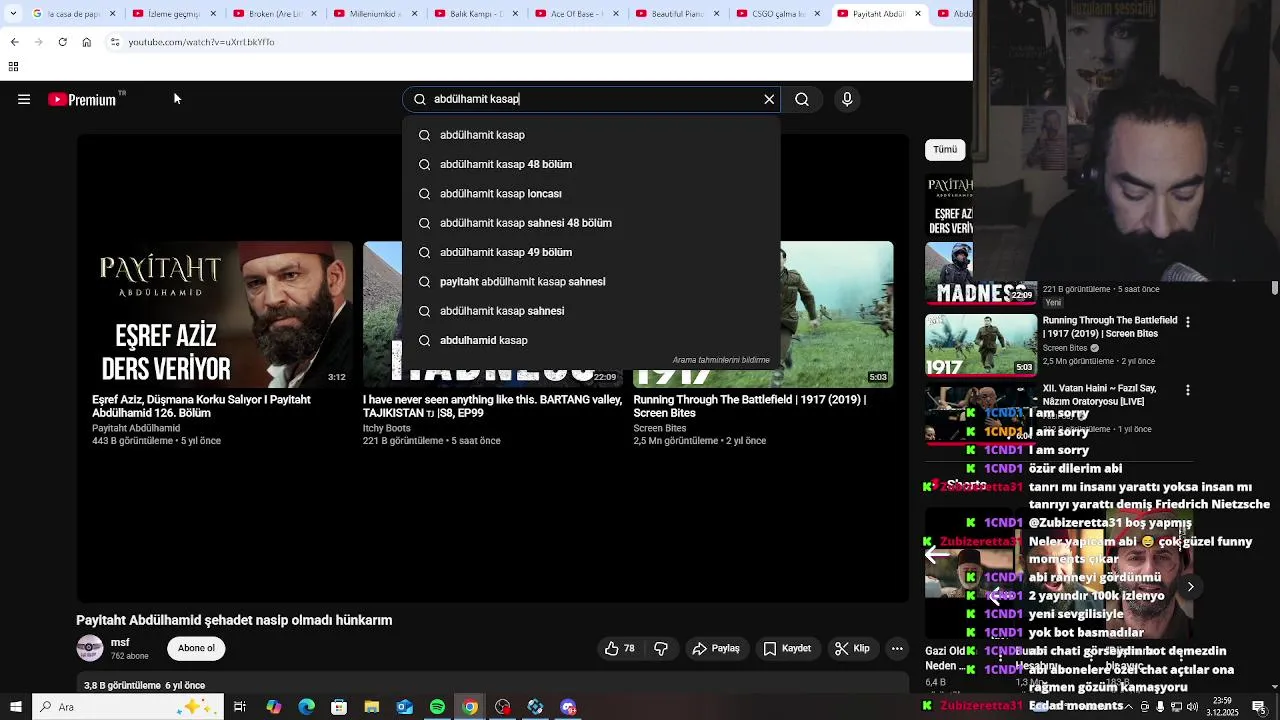Open Windows Start menu
This screenshot has height=720, width=1280.
pyautogui.click(x=15, y=707)
